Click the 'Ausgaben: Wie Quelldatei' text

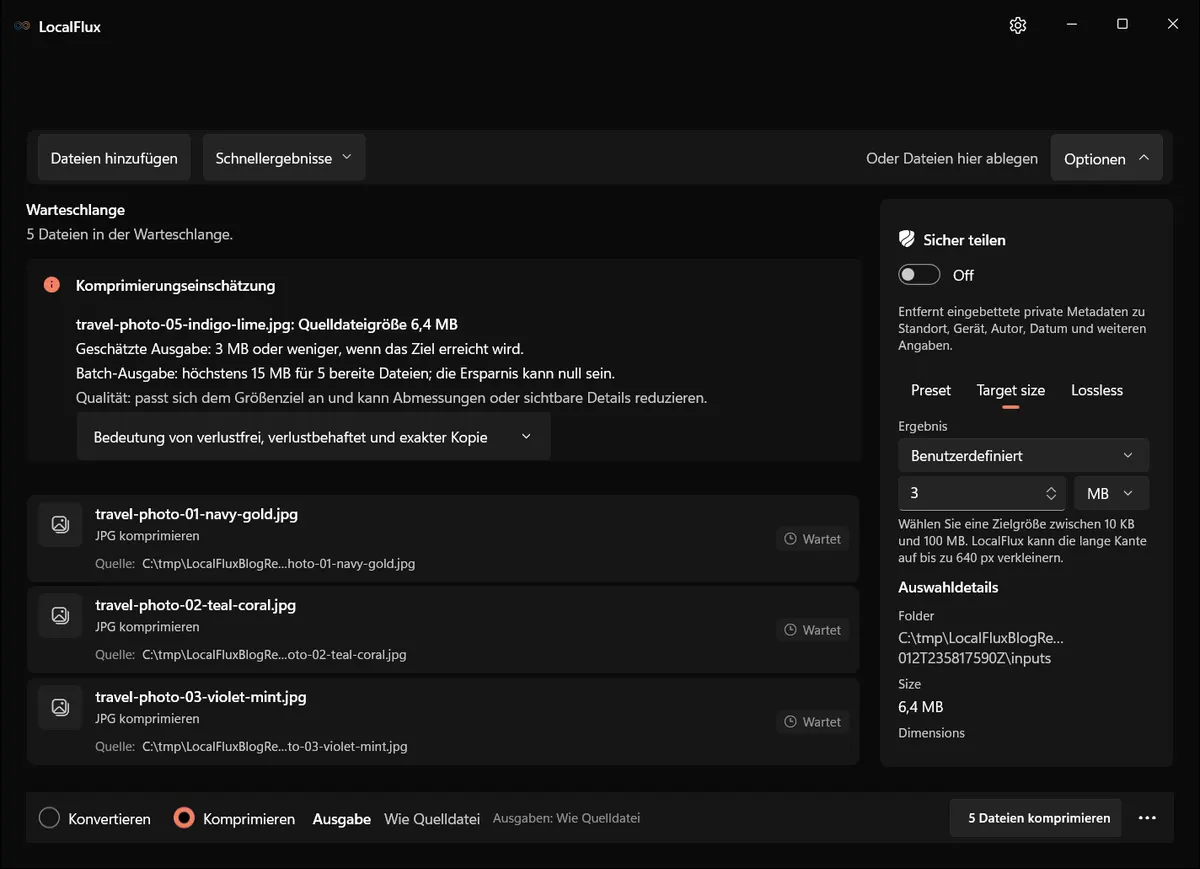[566, 818]
